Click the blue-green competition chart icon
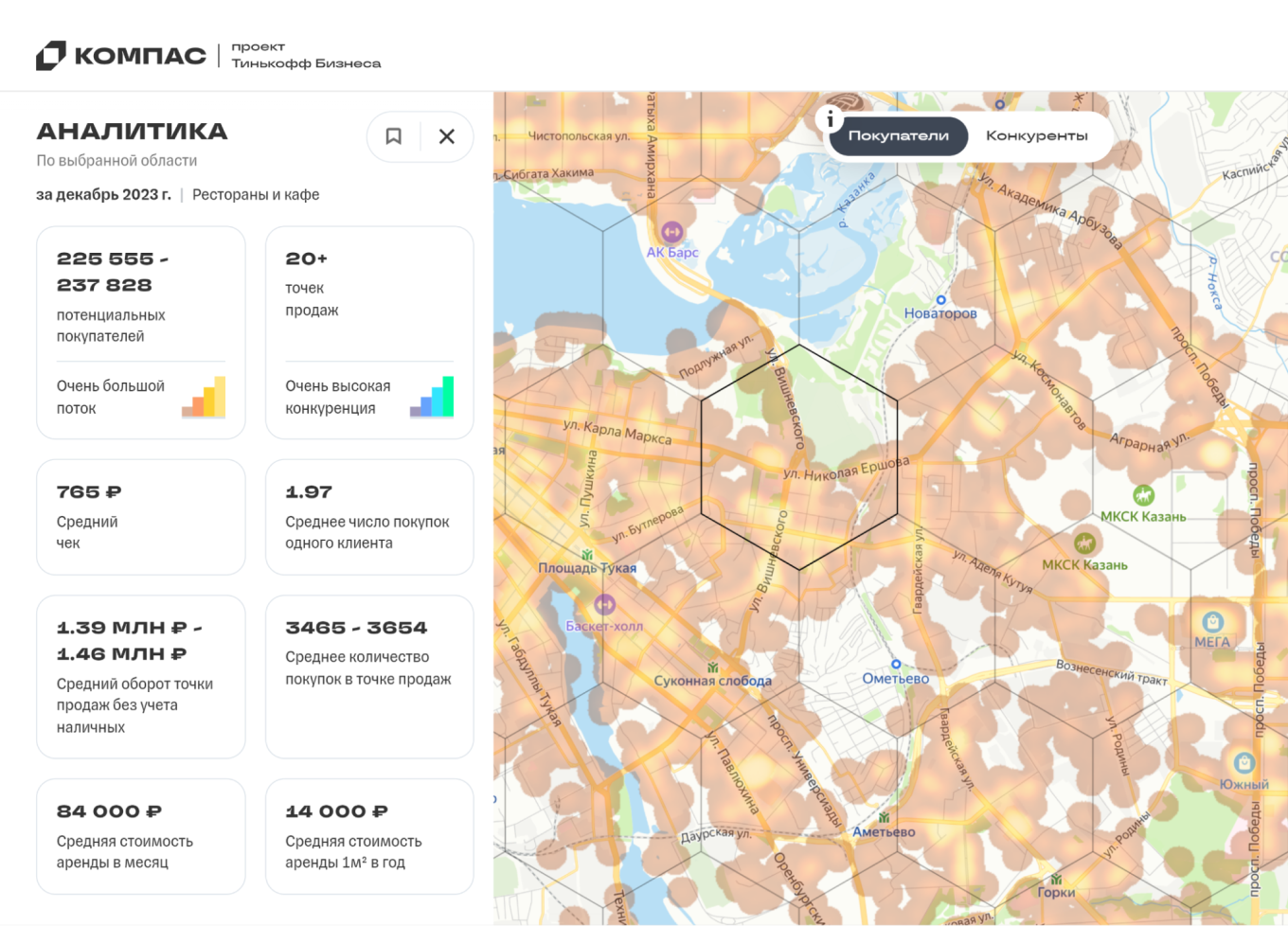 432,397
